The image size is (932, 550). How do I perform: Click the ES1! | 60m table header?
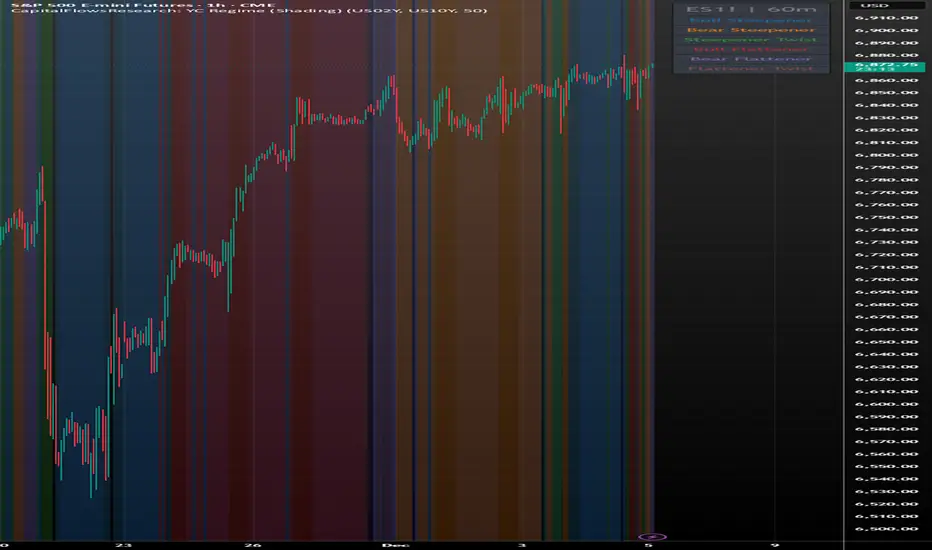click(x=751, y=10)
